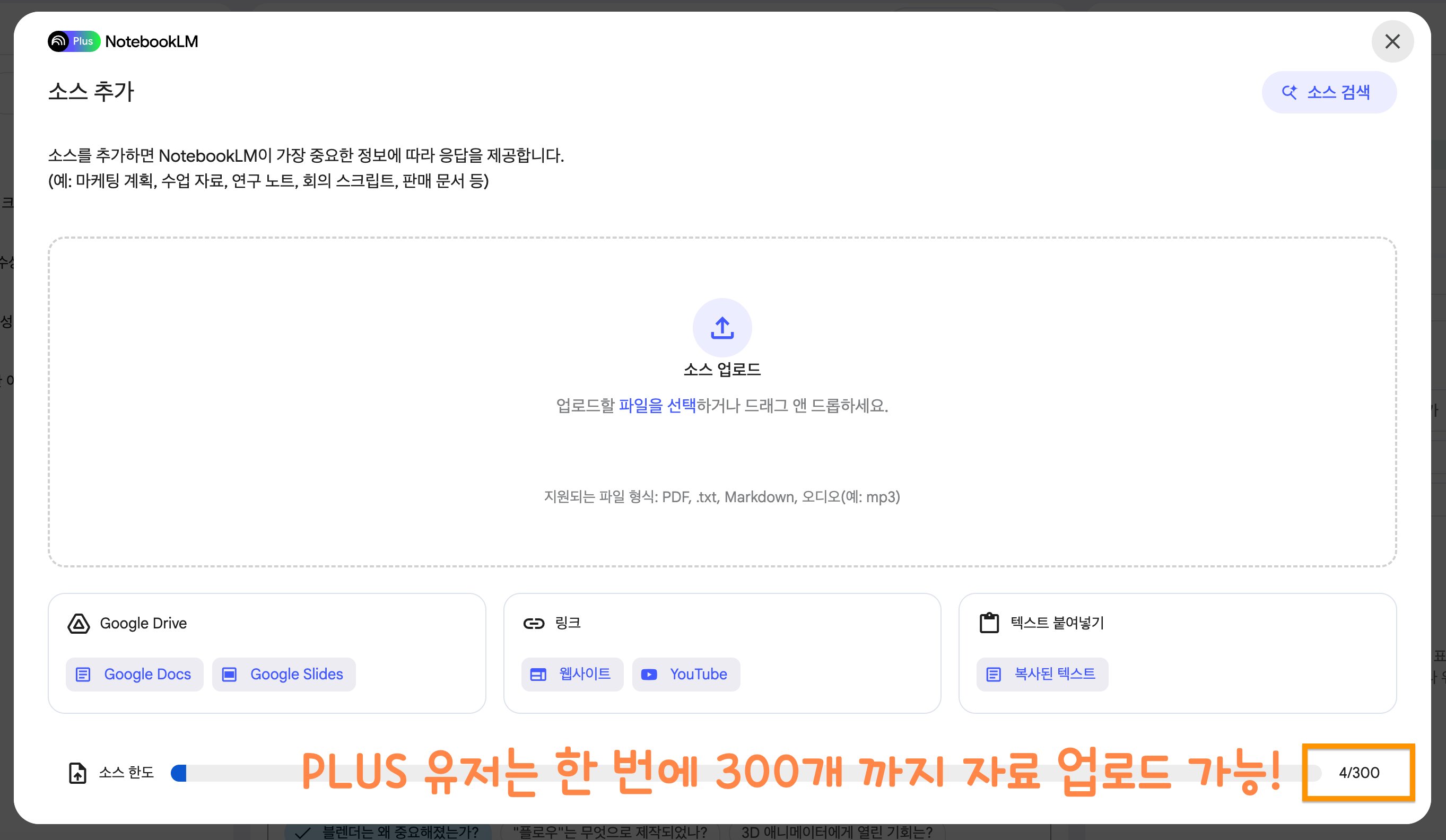
Task: Click the source limit file icon
Action: pyautogui.click(x=77, y=772)
